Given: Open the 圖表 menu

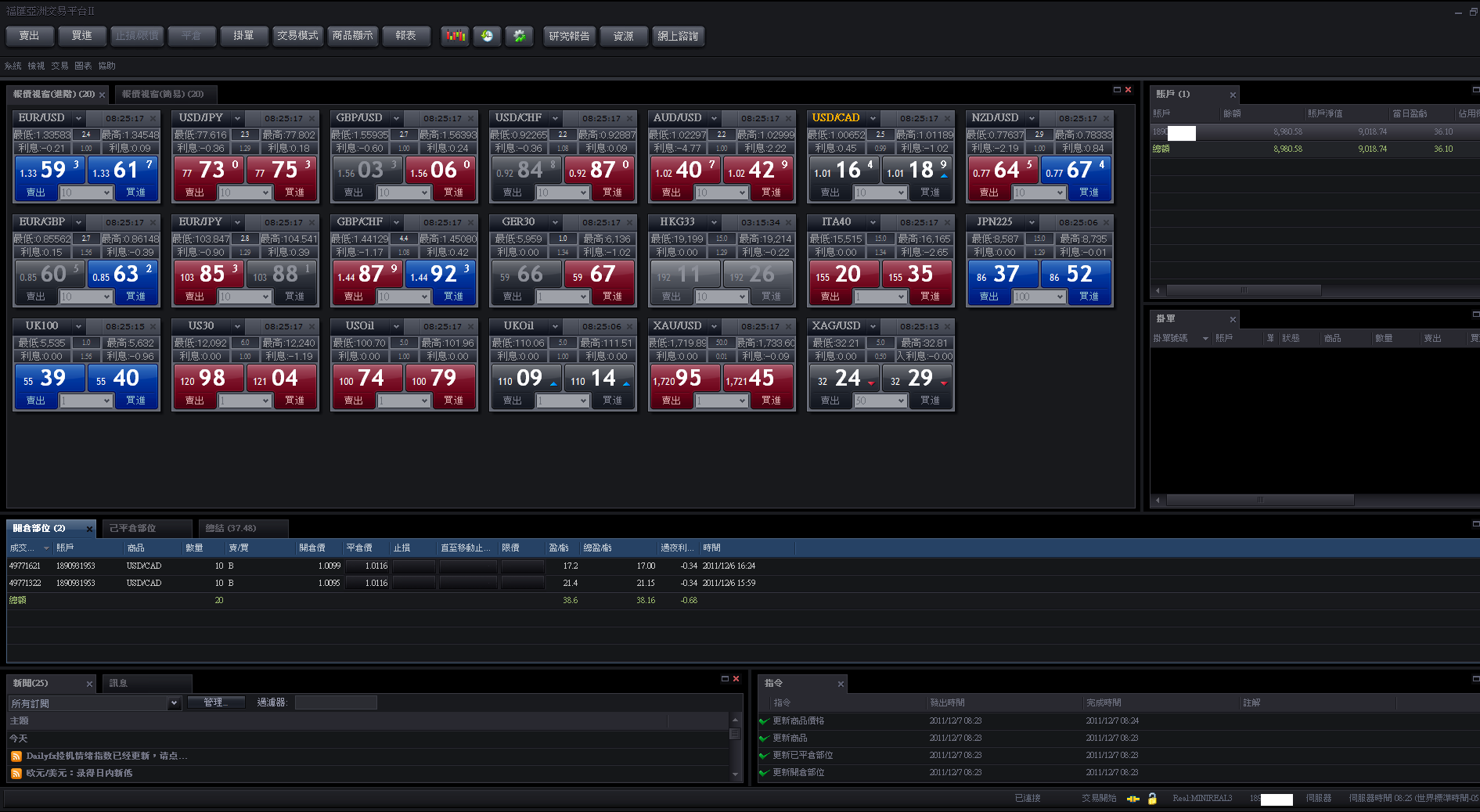Looking at the screenshot, I should (x=84, y=66).
